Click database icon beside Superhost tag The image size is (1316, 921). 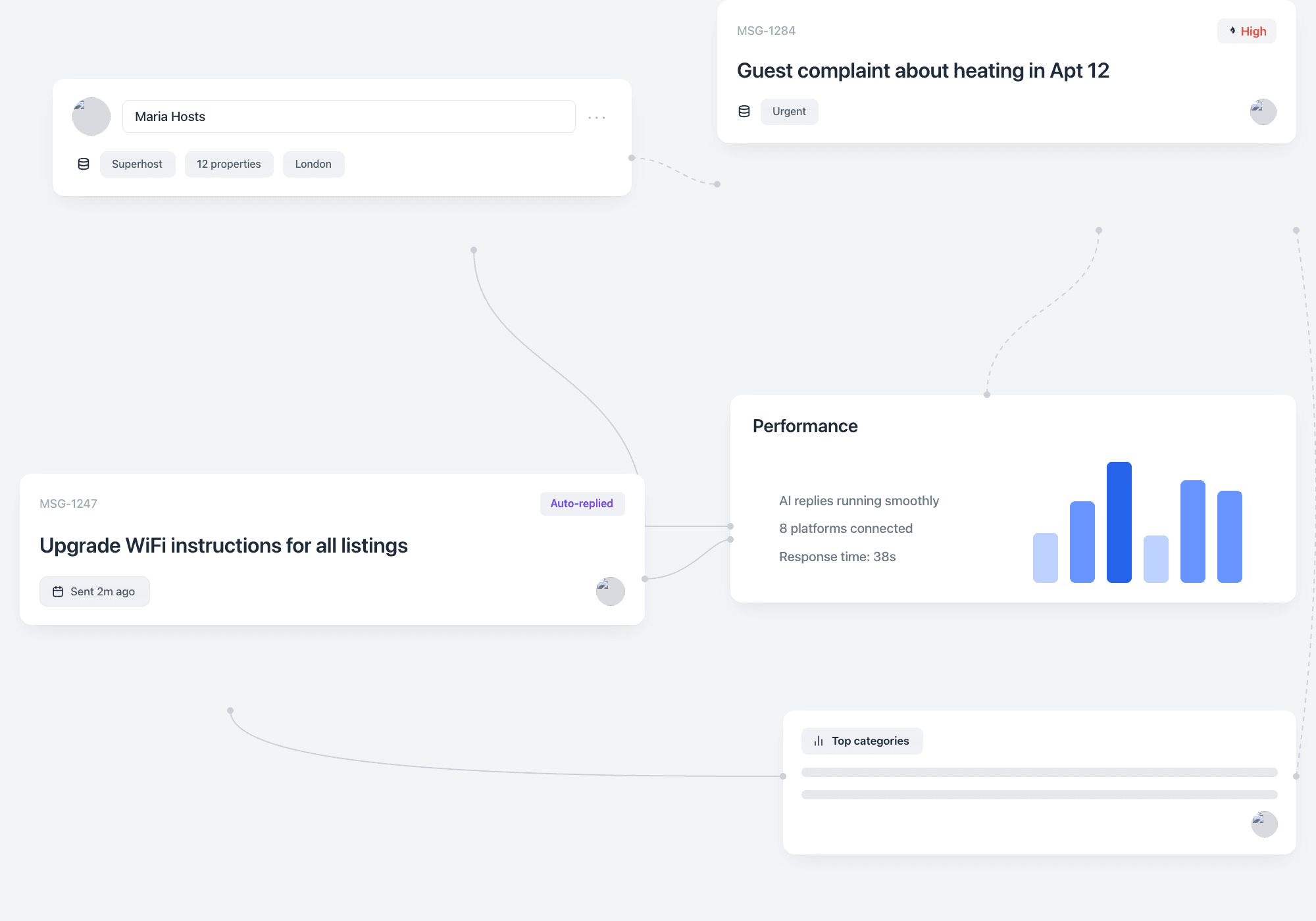click(x=84, y=164)
